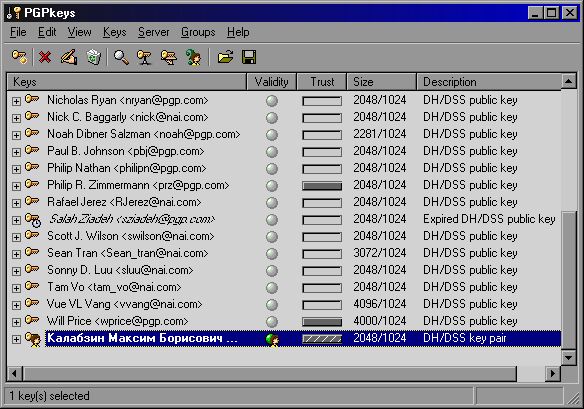Screen dimensions: 584x409
Task: Expand the Noah Dibner Salzman key
Action: tap(16, 135)
